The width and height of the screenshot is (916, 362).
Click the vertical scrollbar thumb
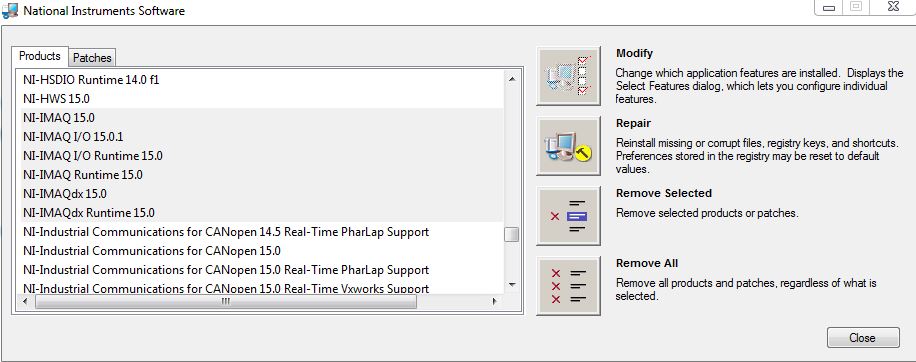512,235
